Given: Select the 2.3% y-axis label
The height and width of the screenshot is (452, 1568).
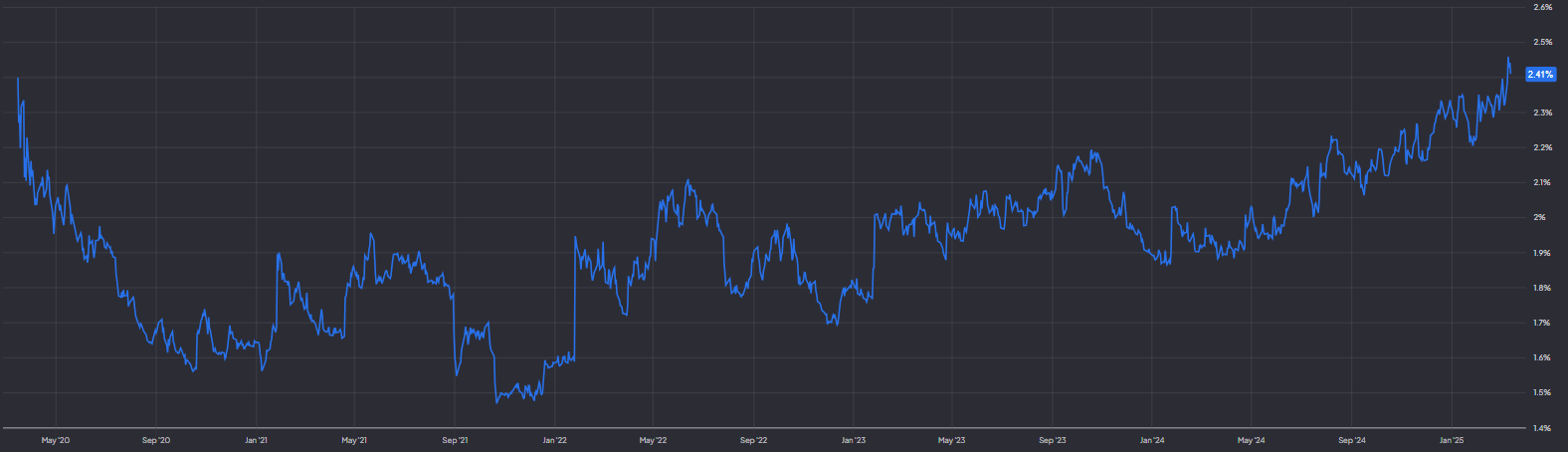Looking at the screenshot, I should (1542, 113).
